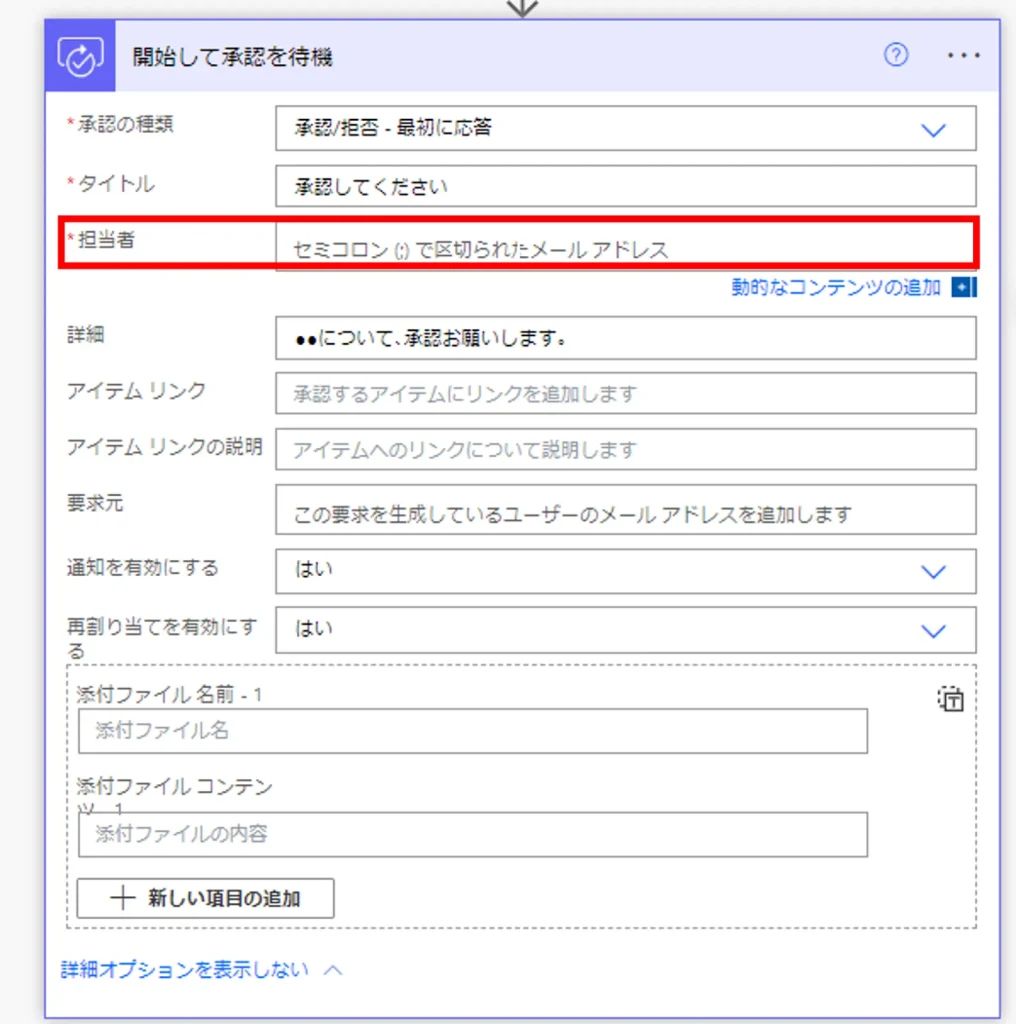Click the dynamic content plus badge icon
Image resolution: width=1016 pixels, height=1024 pixels.
pyautogui.click(x=963, y=288)
